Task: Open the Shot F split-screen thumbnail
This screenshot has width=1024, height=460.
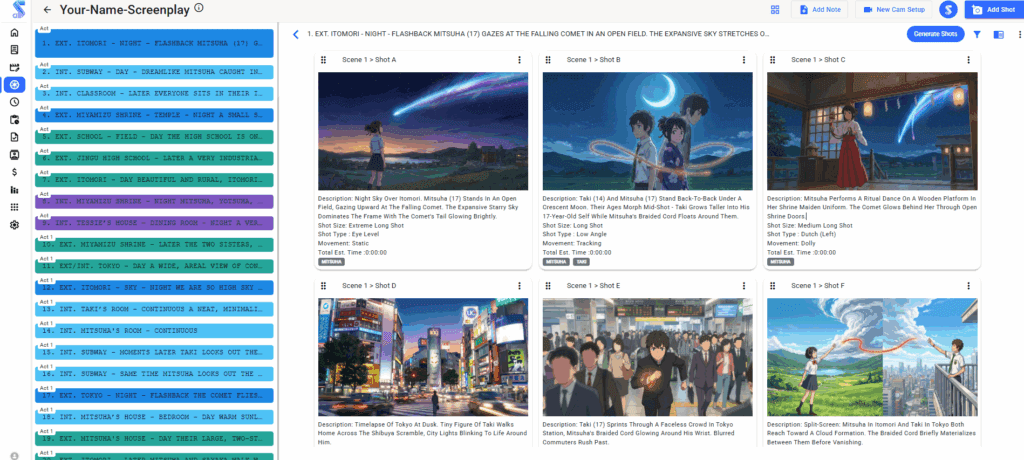Action: [872, 357]
